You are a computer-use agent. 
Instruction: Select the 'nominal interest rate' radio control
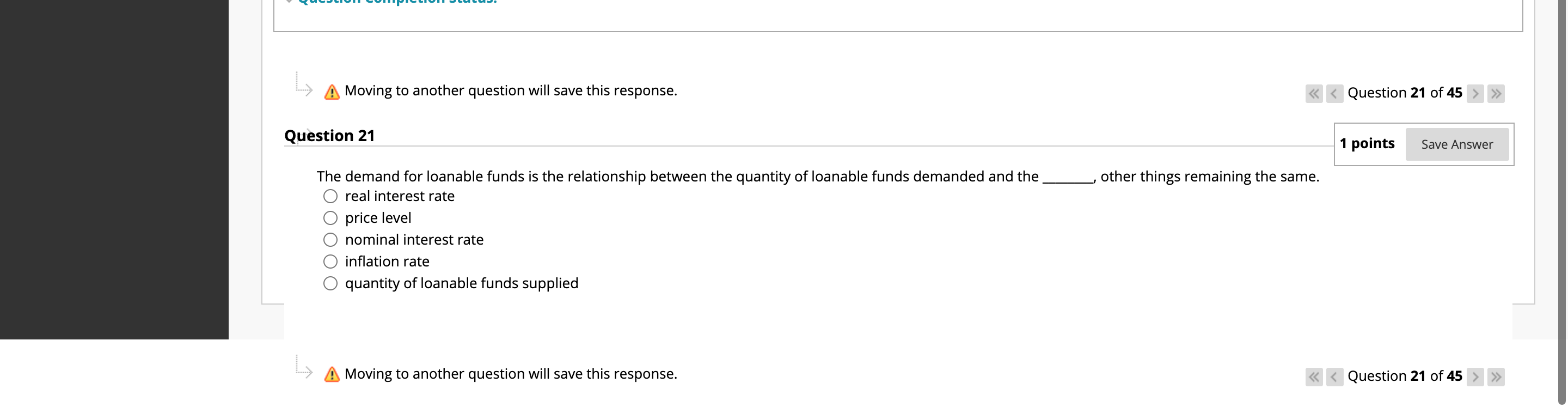330,239
